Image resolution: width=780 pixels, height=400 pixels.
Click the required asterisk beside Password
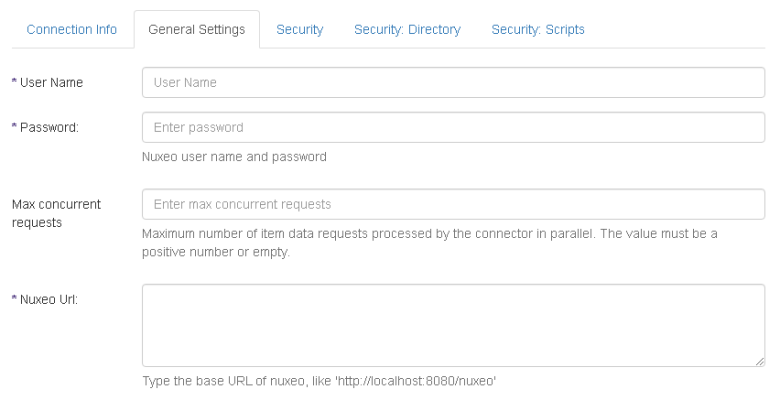(x=14, y=128)
